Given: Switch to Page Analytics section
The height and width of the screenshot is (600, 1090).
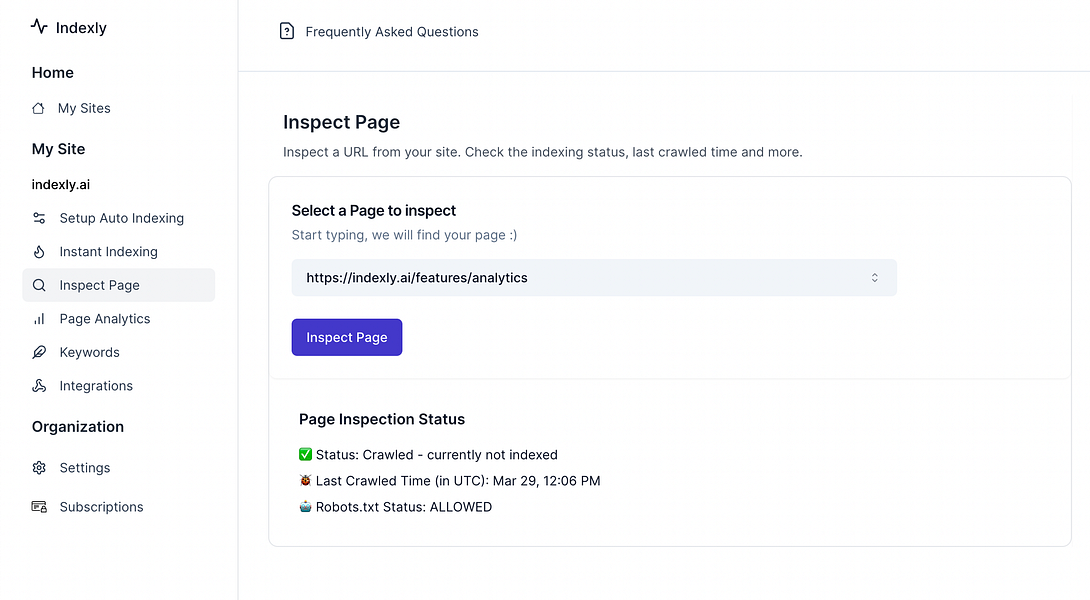Looking at the screenshot, I should coord(105,318).
